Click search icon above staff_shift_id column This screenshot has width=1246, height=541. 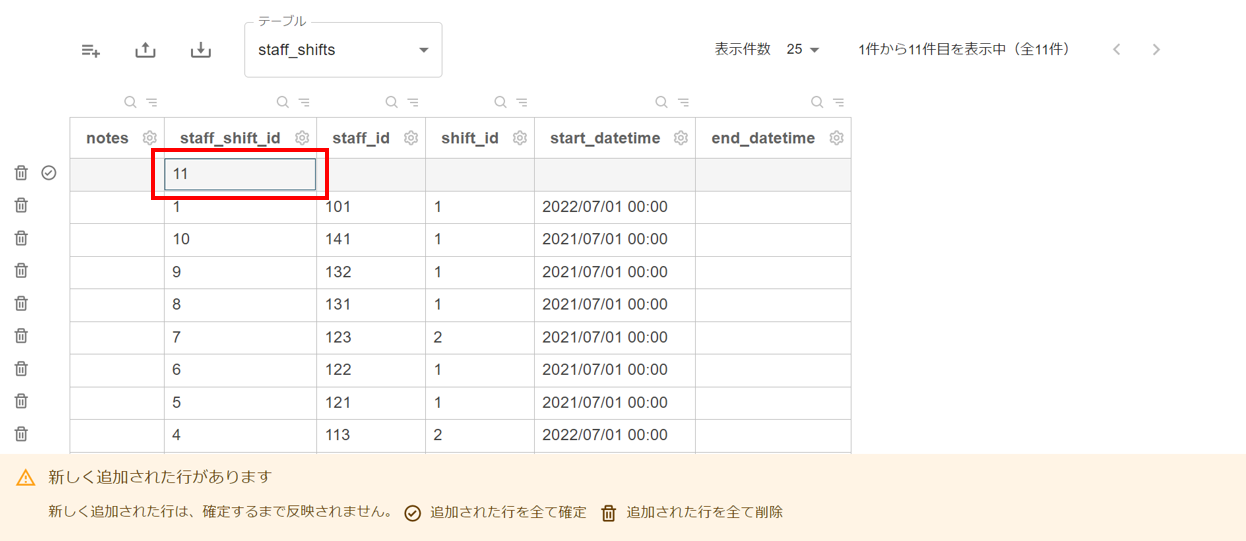click(x=283, y=102)
